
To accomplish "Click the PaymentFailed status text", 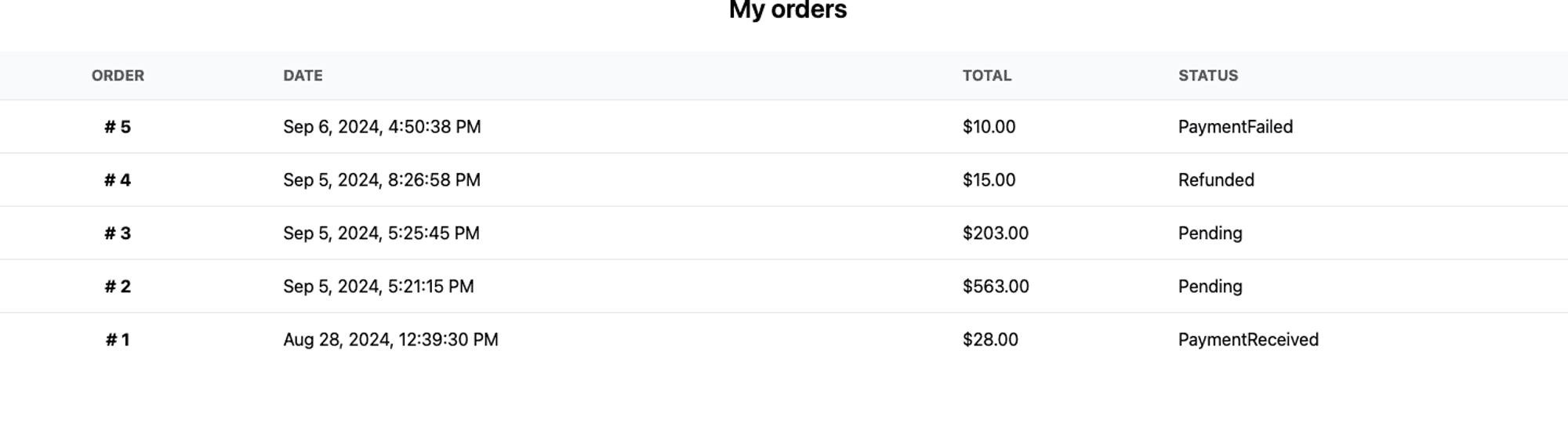I will click(x=1235, y=127).
